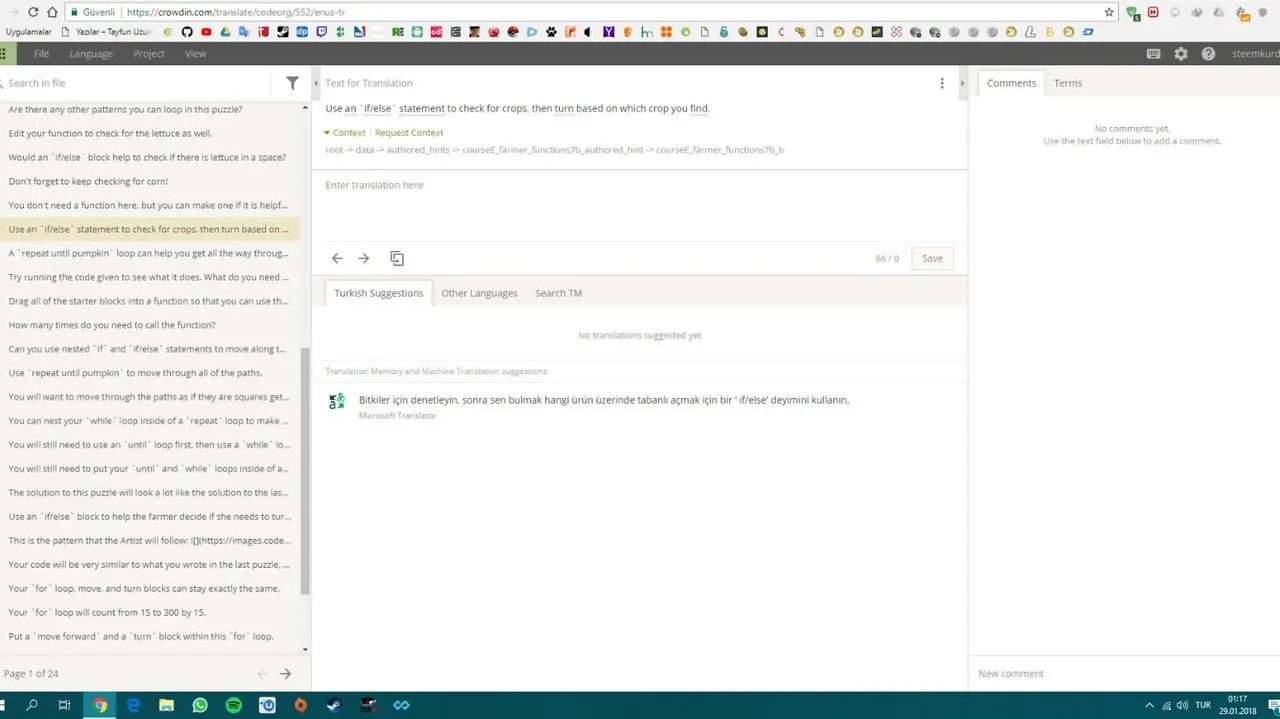Image resolution: width=1280 pixels, height=719 pixels.
Task: Go to next page arrow in string list
Action: pos(285,674)
